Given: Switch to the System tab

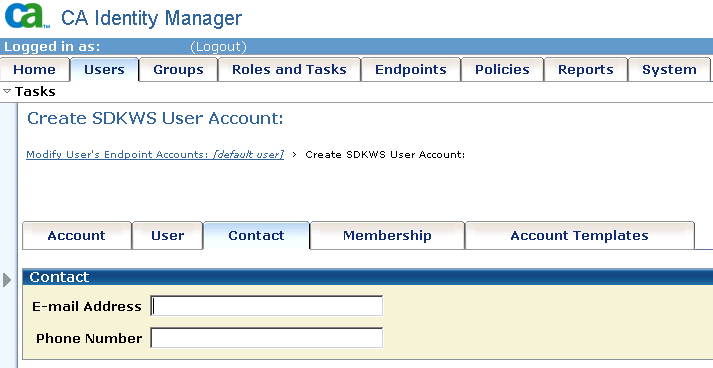Looking at the screenshot, I should tap(669, 70).
